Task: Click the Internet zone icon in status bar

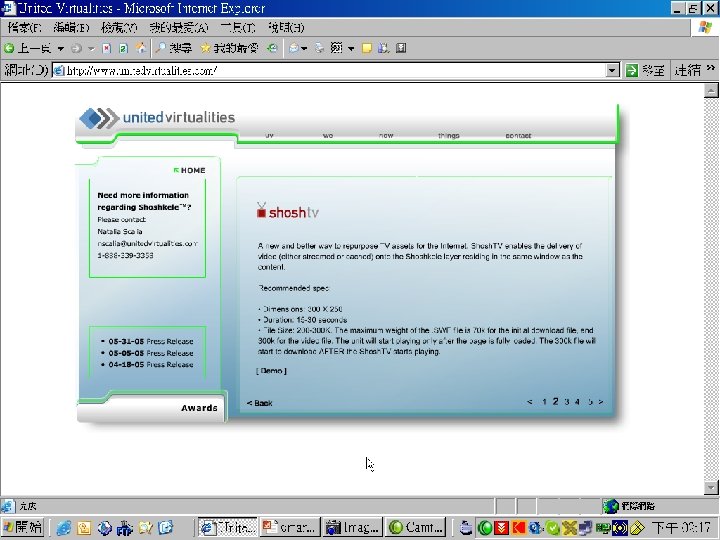Action: click(611, 506)
